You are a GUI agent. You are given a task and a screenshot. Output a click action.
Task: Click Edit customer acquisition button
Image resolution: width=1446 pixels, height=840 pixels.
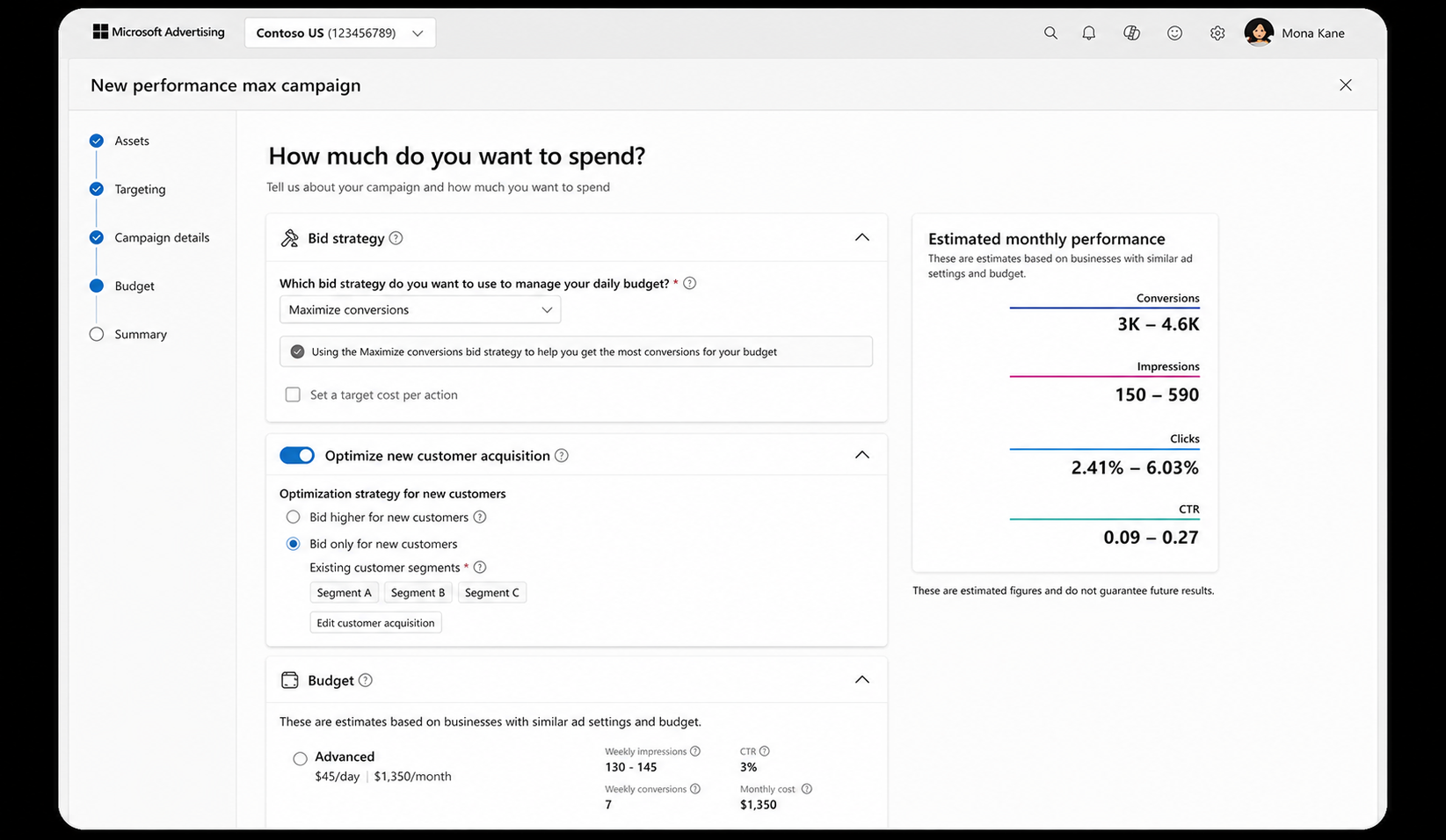click(375, 623)
